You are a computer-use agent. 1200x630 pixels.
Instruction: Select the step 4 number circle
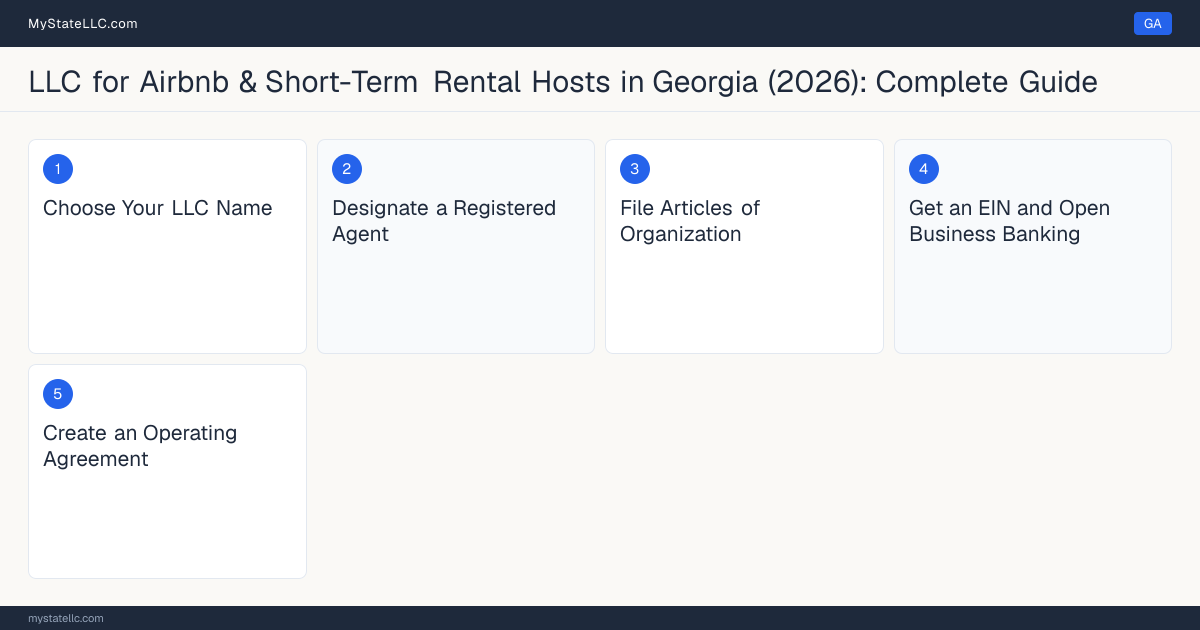pyautogui.click(x=924, y=169)
